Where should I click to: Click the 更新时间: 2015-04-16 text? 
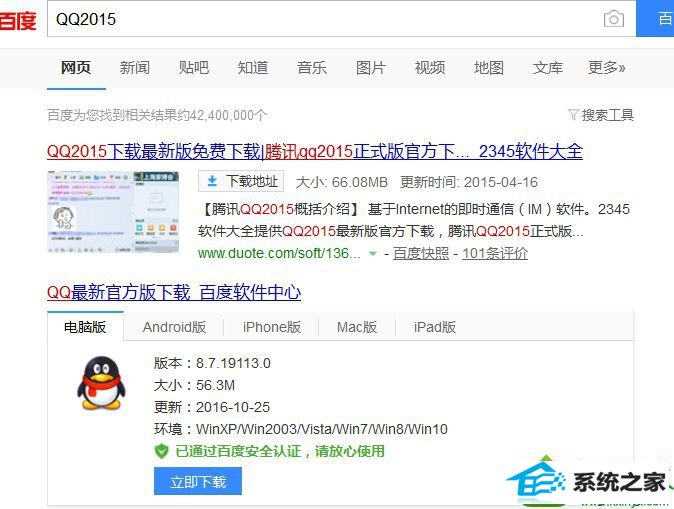click(469, 182)
